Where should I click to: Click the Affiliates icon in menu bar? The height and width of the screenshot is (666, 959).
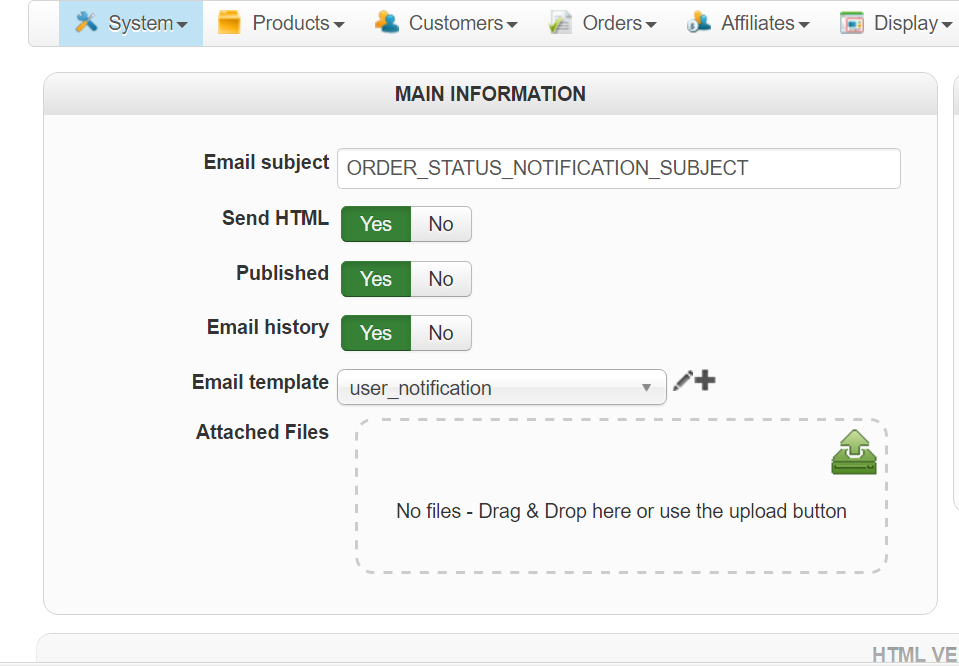[699, 22]
